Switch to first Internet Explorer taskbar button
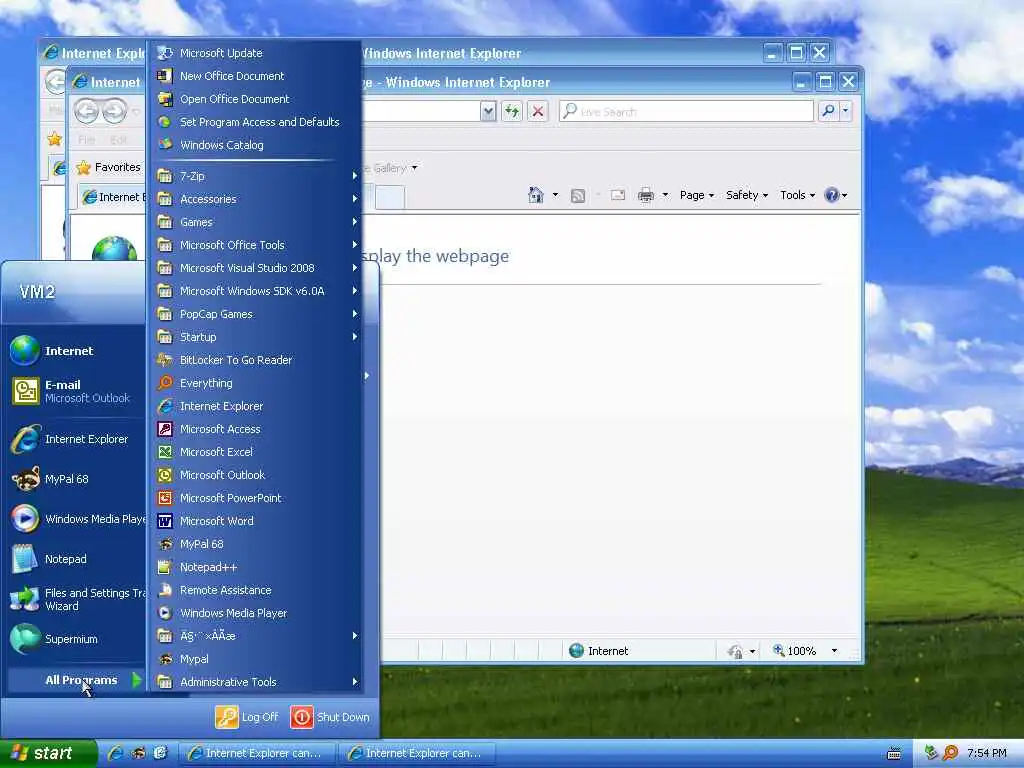 click(258, 753)
